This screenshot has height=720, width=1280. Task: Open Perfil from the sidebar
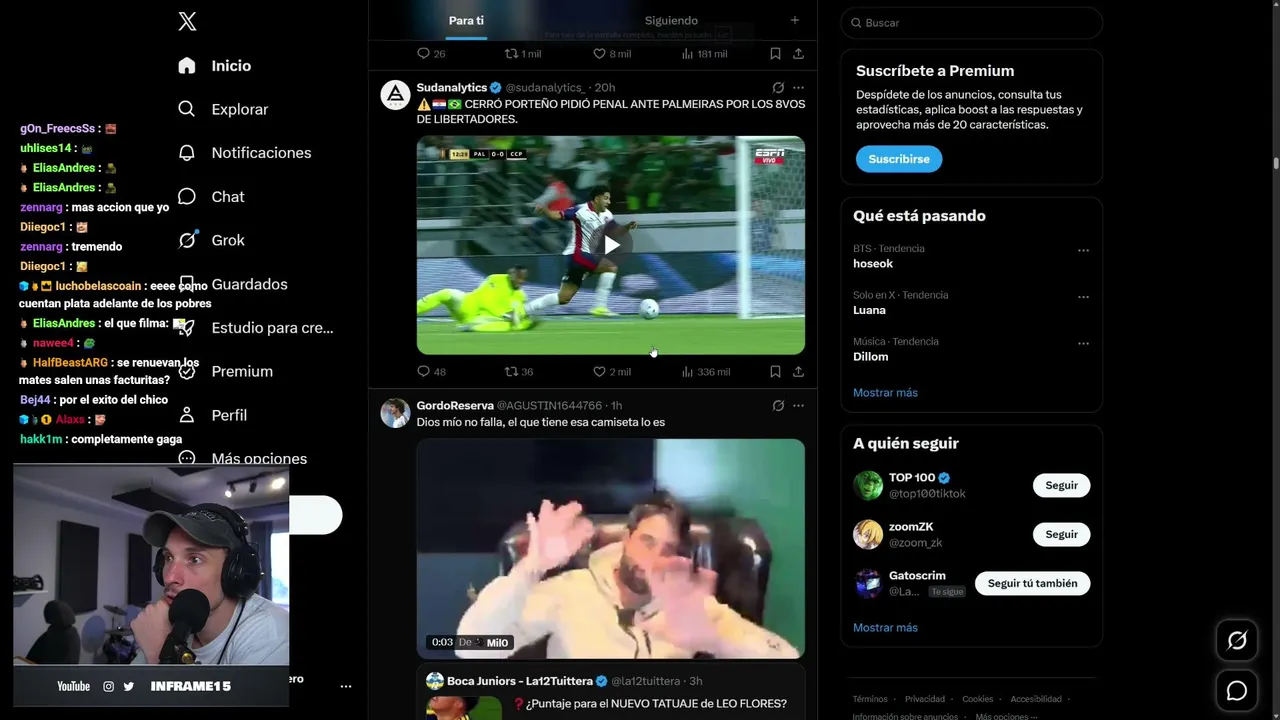[x=212, y=415]
